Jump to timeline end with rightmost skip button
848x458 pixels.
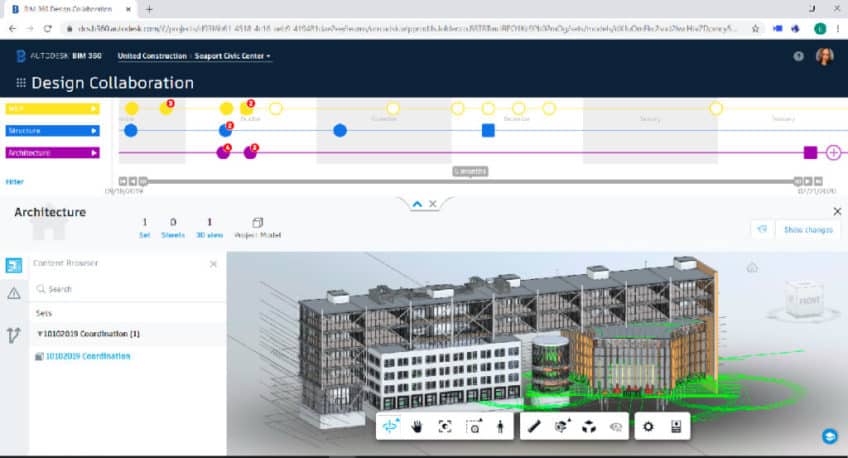click(x=818, y=182)
